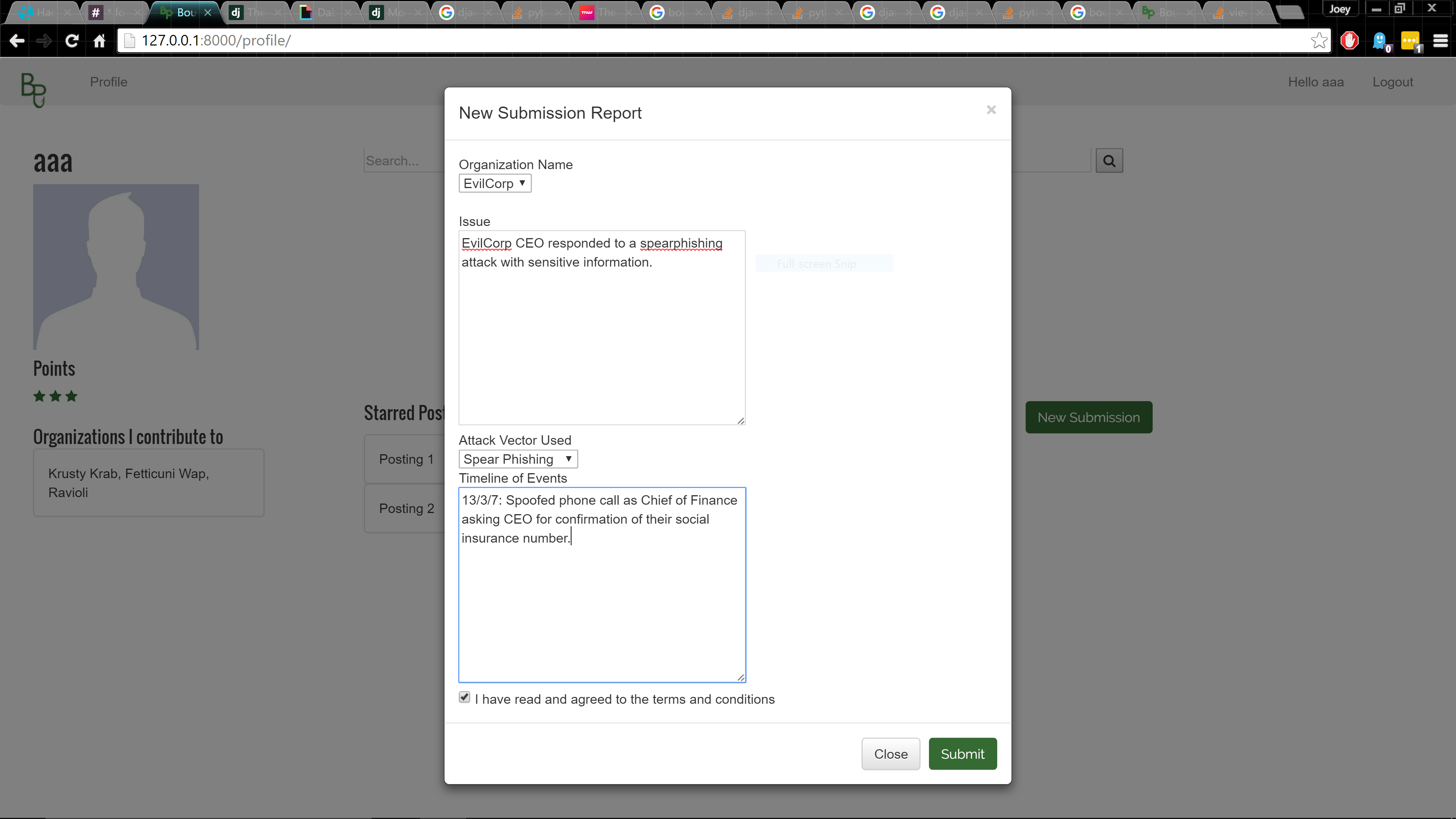The image size is (1456, 819).
Task: Click the browser address bar URL
Action: coord(216,41)
